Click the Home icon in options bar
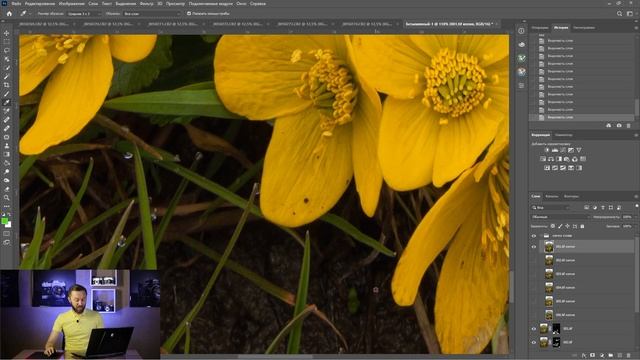 [9, 13]
